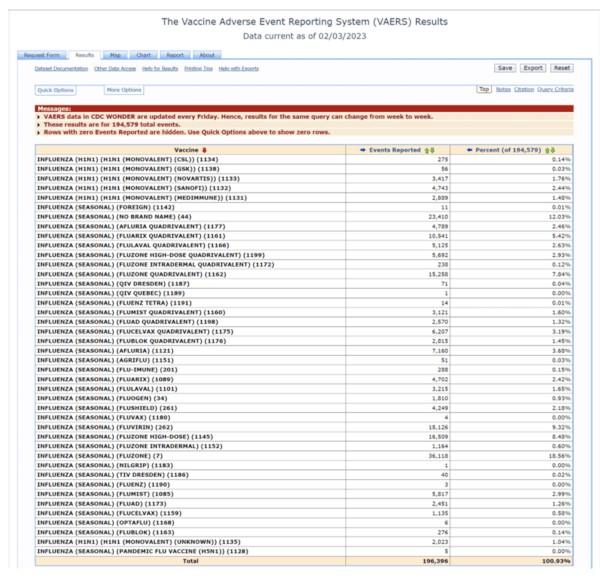Sort Events Reported with green down arrow
The width and height of the screenshot is (600, 580).
[432, 150]
